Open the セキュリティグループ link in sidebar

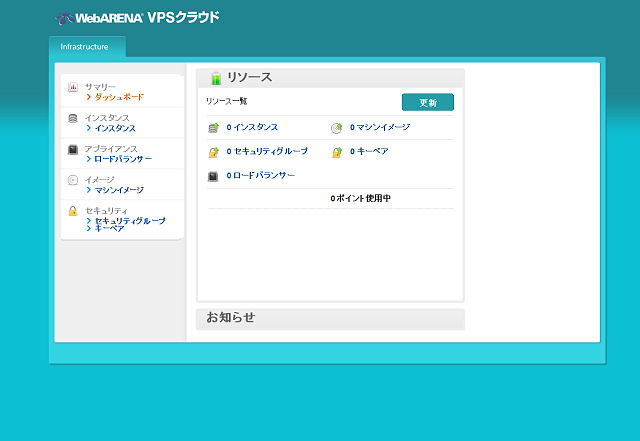click(130, 220)
